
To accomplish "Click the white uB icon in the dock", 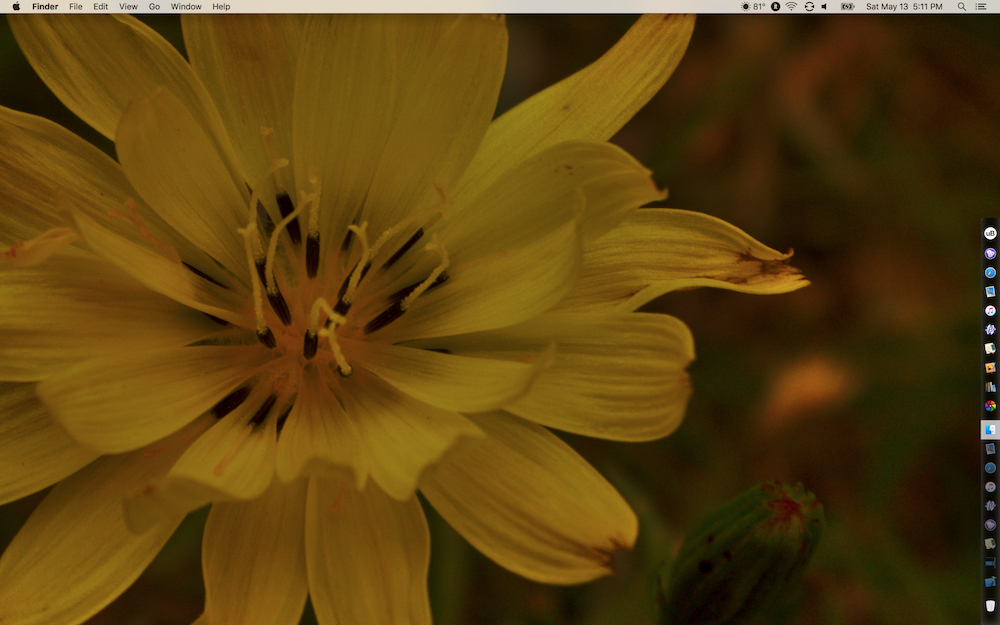I will (990, 233).
